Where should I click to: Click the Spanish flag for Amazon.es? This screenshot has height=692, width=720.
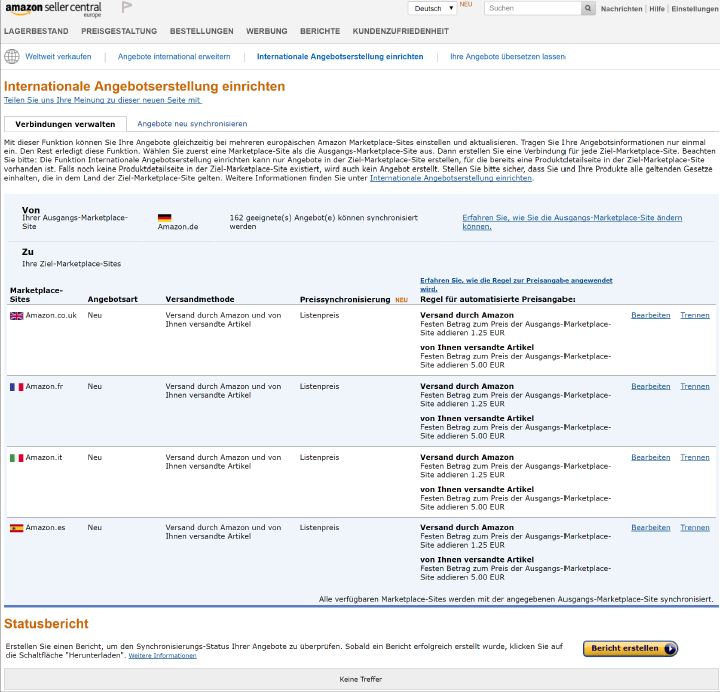tap(17, 528)
